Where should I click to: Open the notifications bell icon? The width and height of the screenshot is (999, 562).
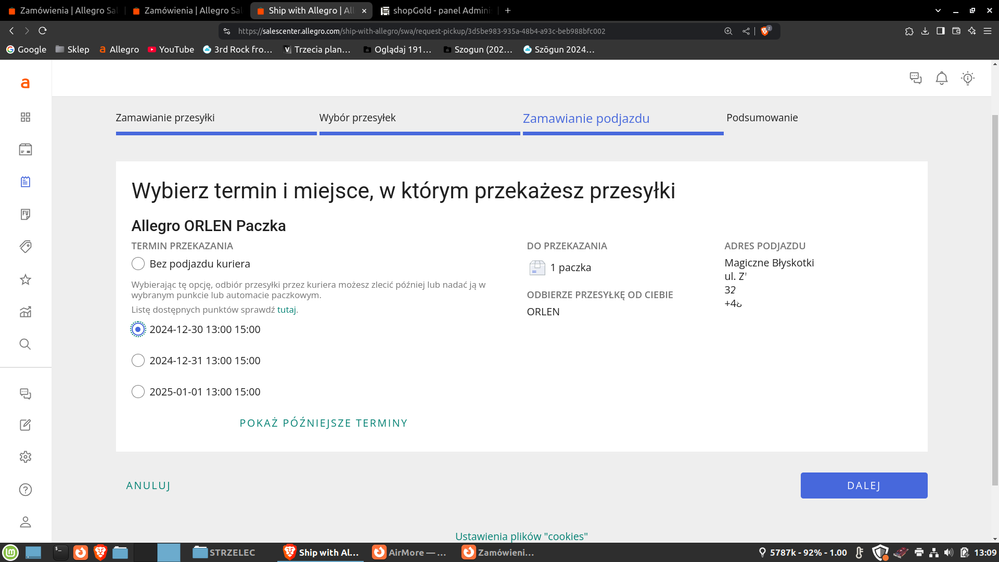942,78
